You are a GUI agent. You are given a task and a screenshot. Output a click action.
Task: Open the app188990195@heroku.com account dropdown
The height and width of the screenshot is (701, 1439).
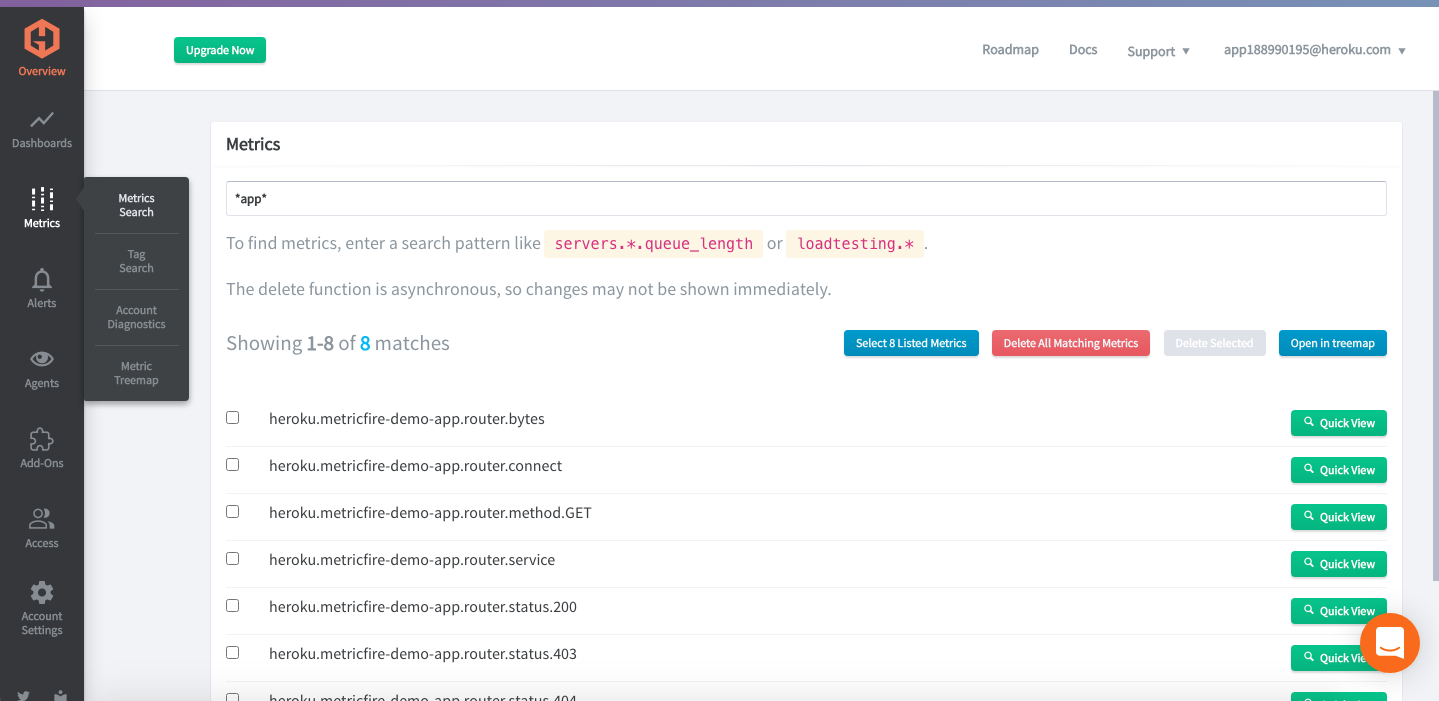click(1314, 50)
